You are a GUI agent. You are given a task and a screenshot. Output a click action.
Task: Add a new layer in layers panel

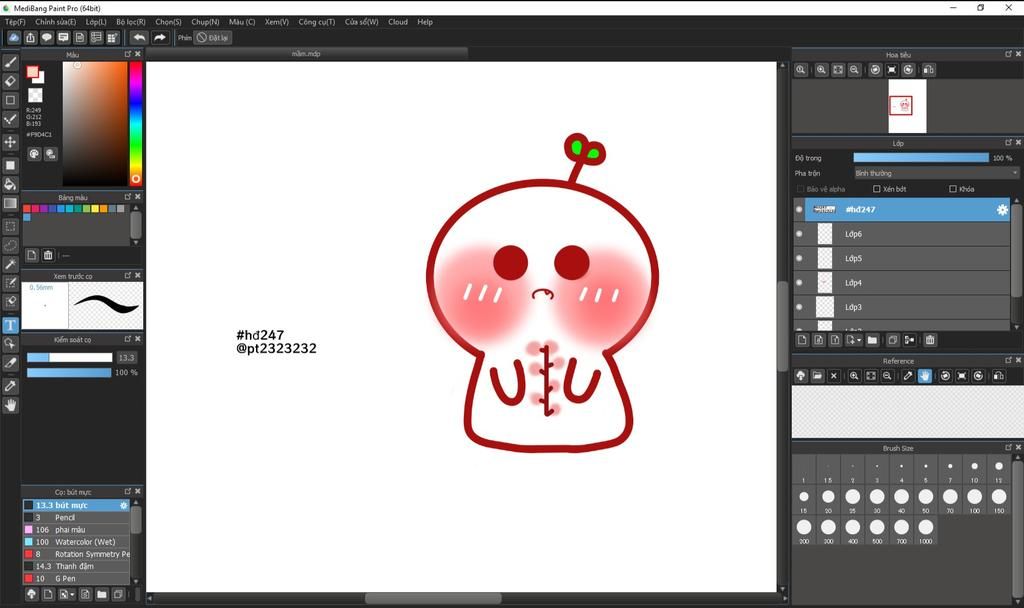tap(803, 340)
